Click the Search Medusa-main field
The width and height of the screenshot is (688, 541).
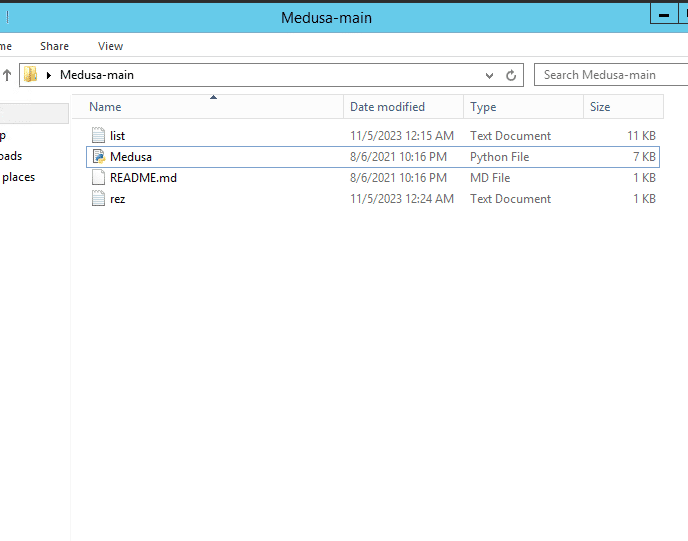(611, 75)
